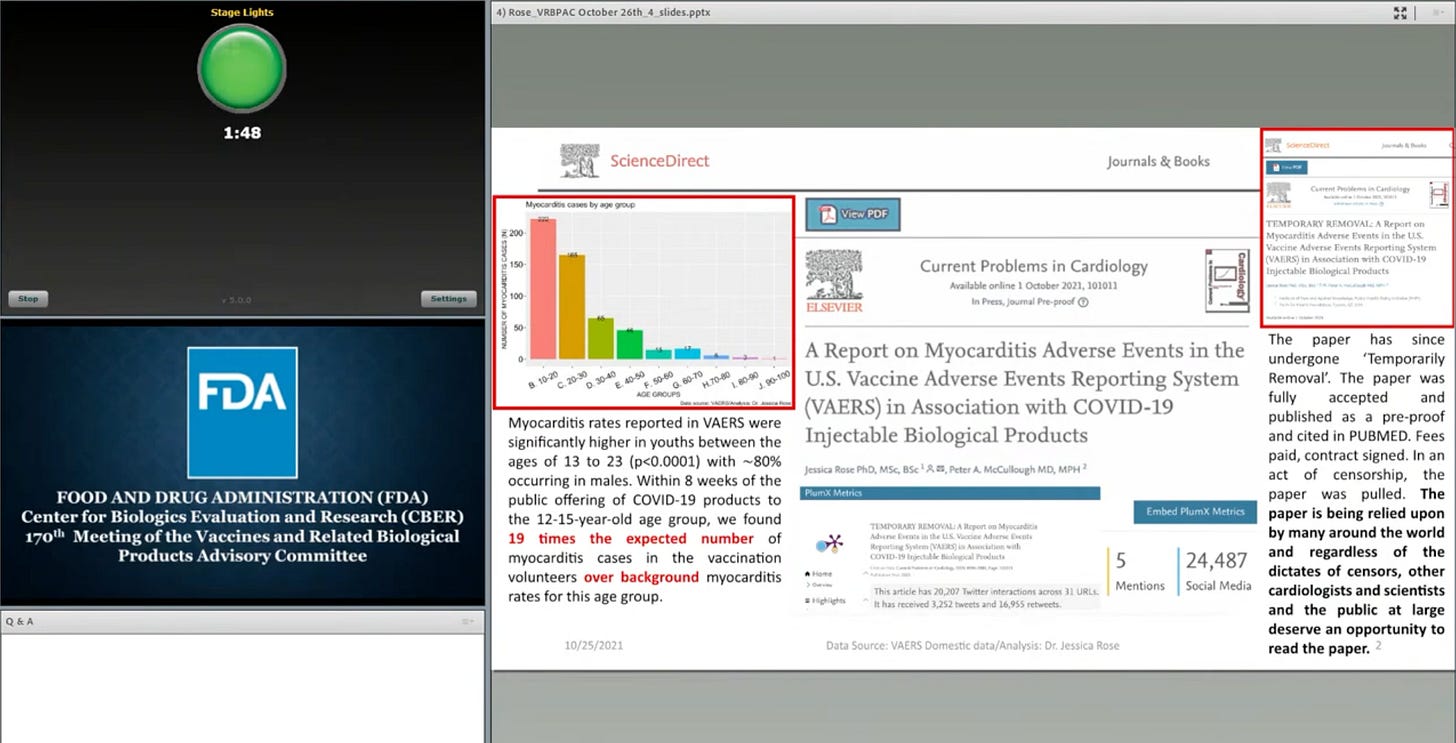Click the myocarditis age group bar chart

click(643, 302)
